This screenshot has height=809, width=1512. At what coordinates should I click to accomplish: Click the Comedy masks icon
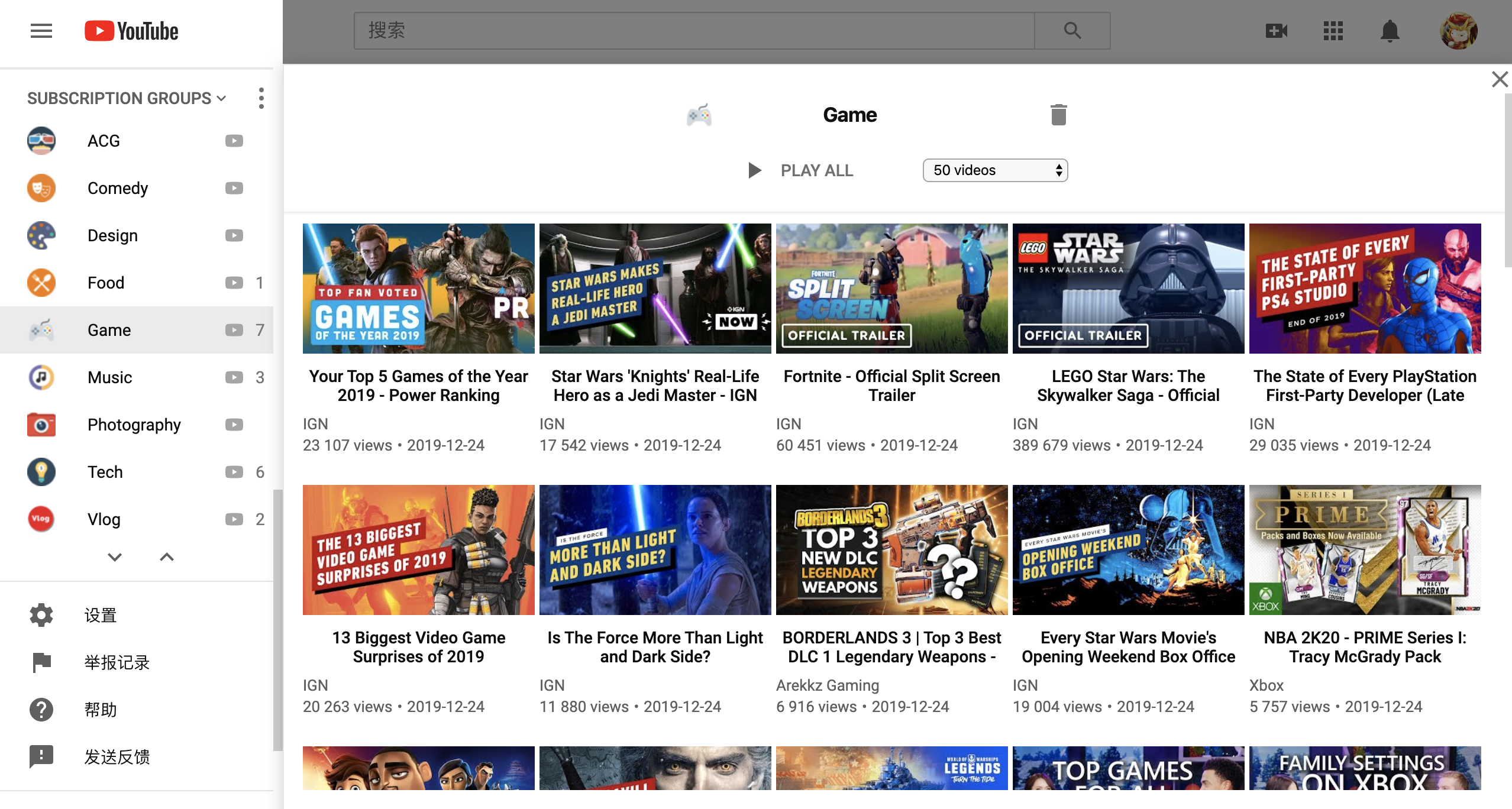click(x=41, y=188)
